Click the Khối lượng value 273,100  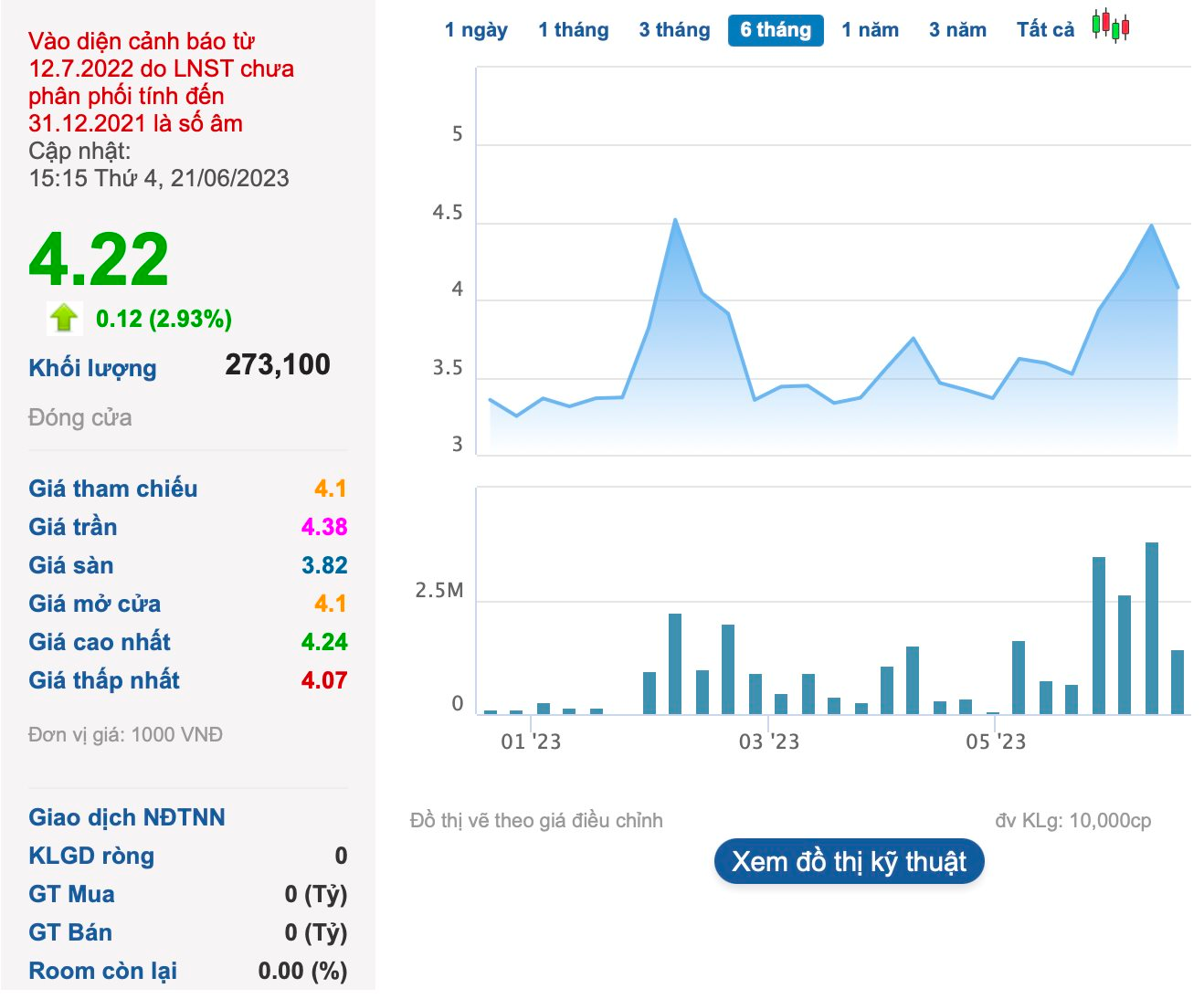coord(278,364)
